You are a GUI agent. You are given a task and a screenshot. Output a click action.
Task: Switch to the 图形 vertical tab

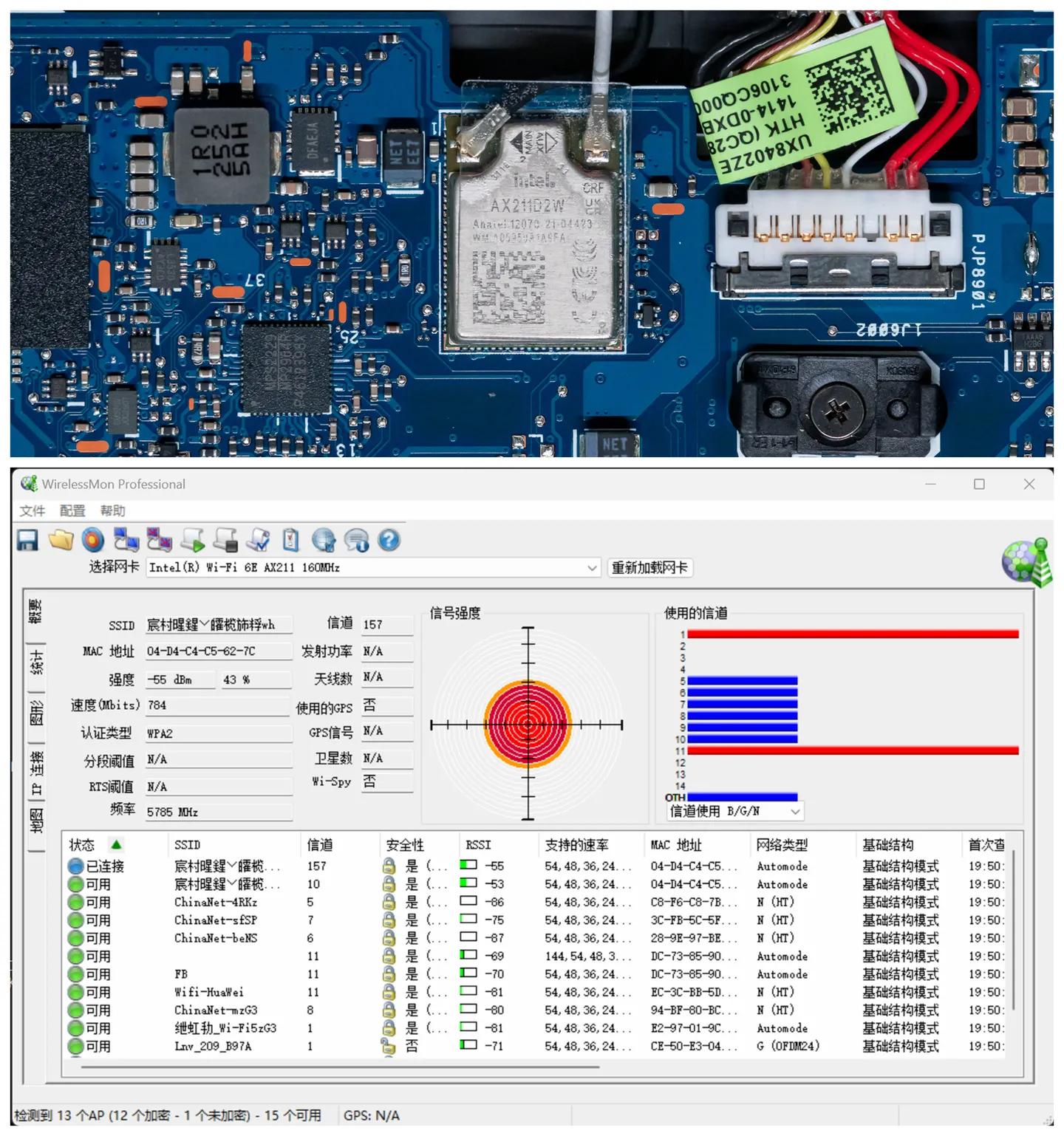(x=36, y=713)
